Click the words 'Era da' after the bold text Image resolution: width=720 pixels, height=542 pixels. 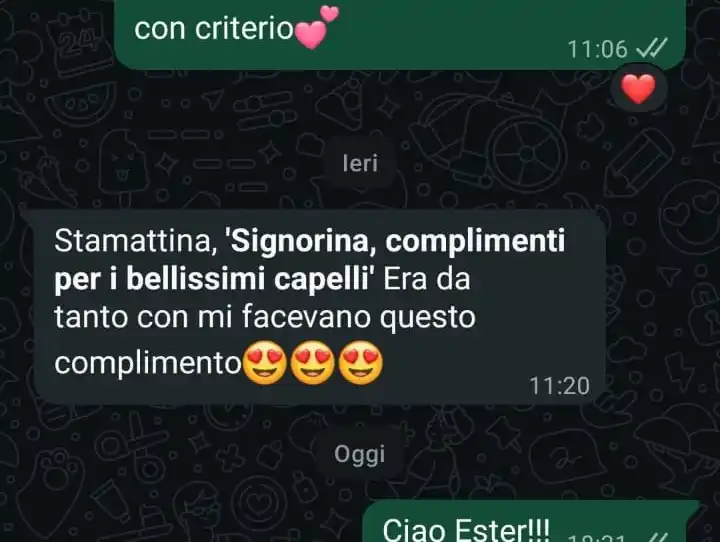pos(427,279)
